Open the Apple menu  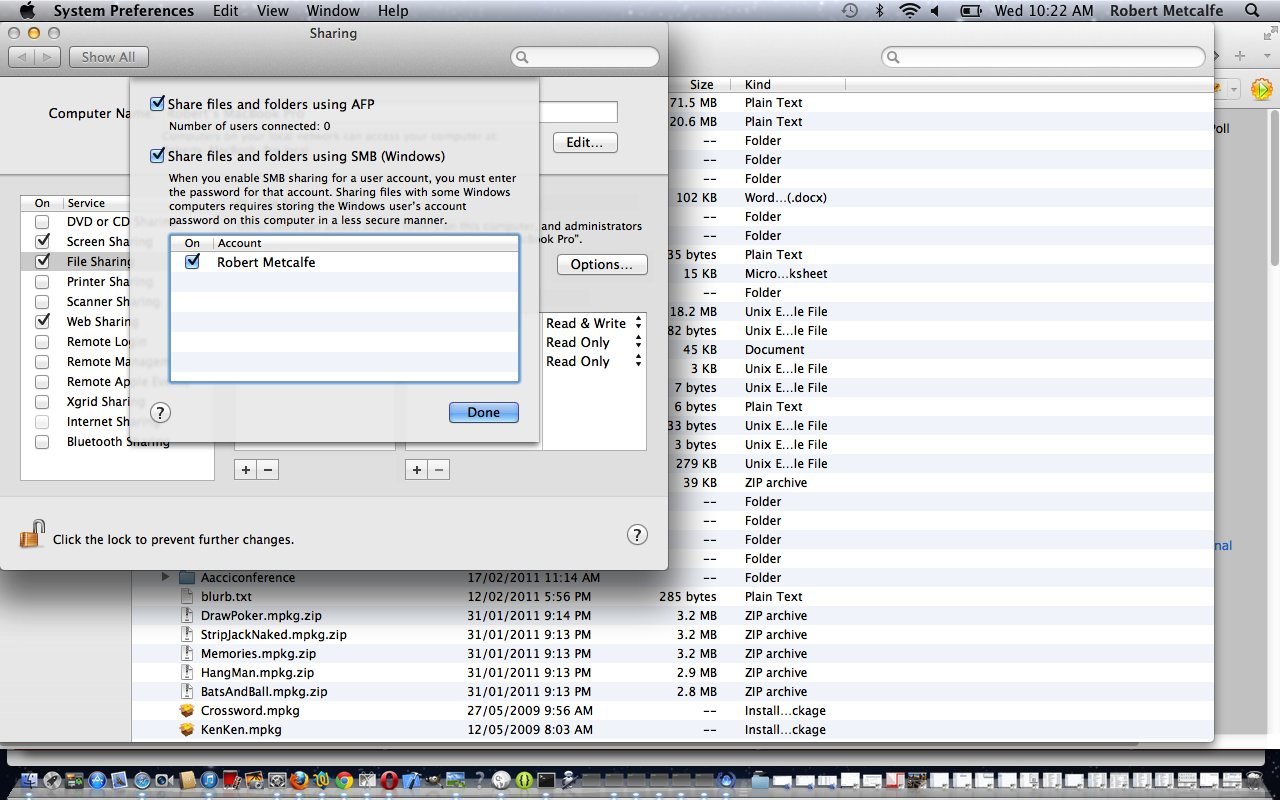pos(27,11)
